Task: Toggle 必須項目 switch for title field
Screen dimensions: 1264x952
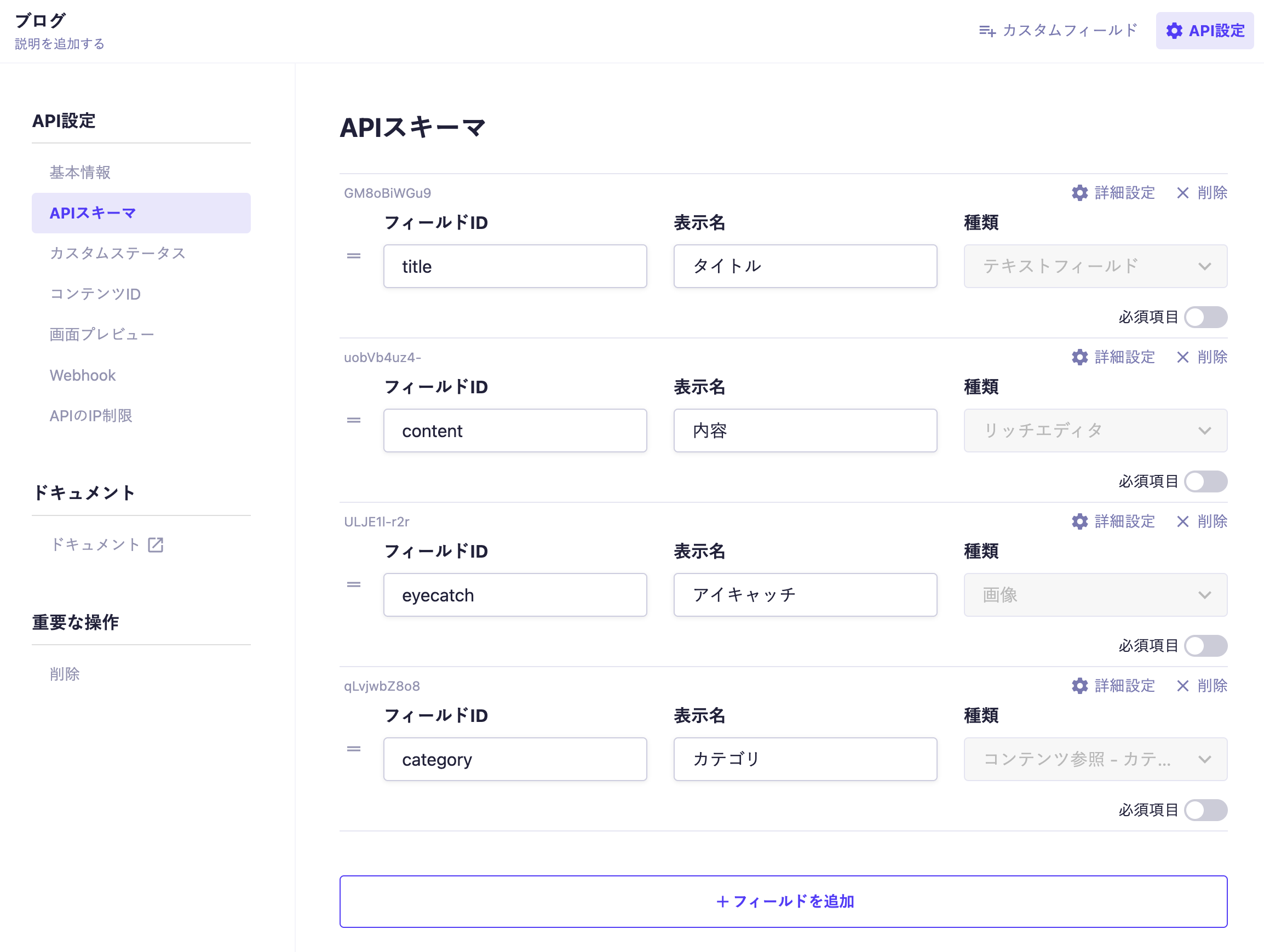Action: pyautogui.click(x=1205, y=317)
